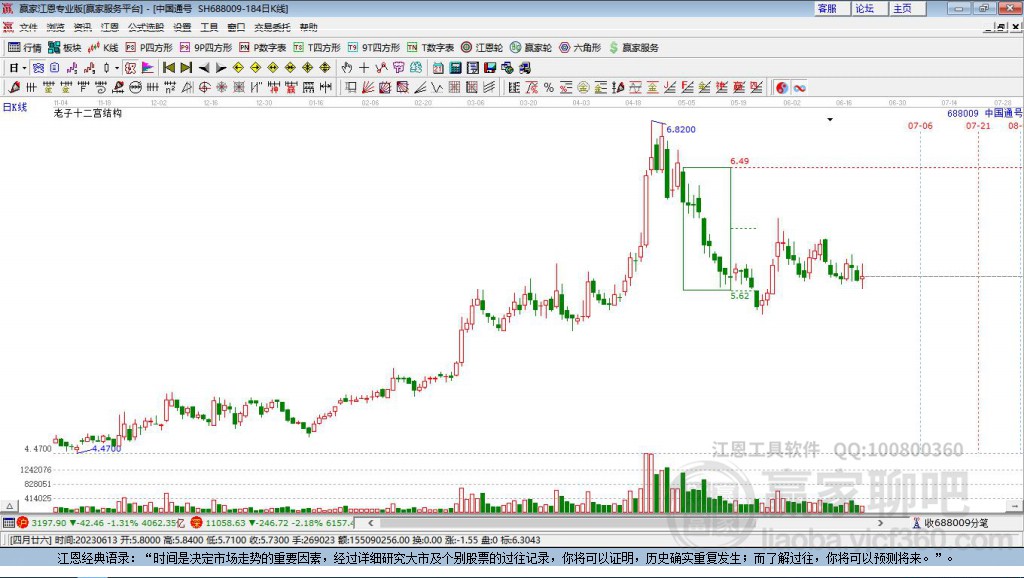The width and height of the screenshot is (1024, 578).
Task: Click the 07-21 date marker
Action: pos(978,125)
